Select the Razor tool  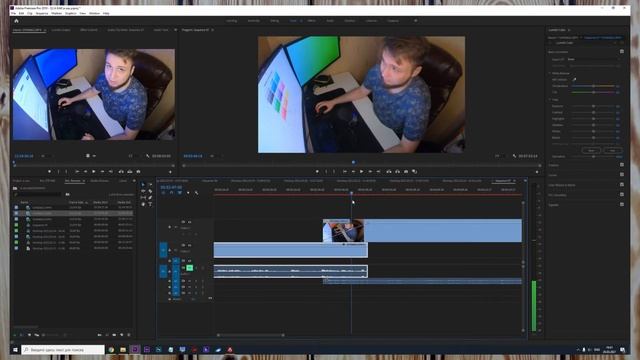click(x=150, y=191)
